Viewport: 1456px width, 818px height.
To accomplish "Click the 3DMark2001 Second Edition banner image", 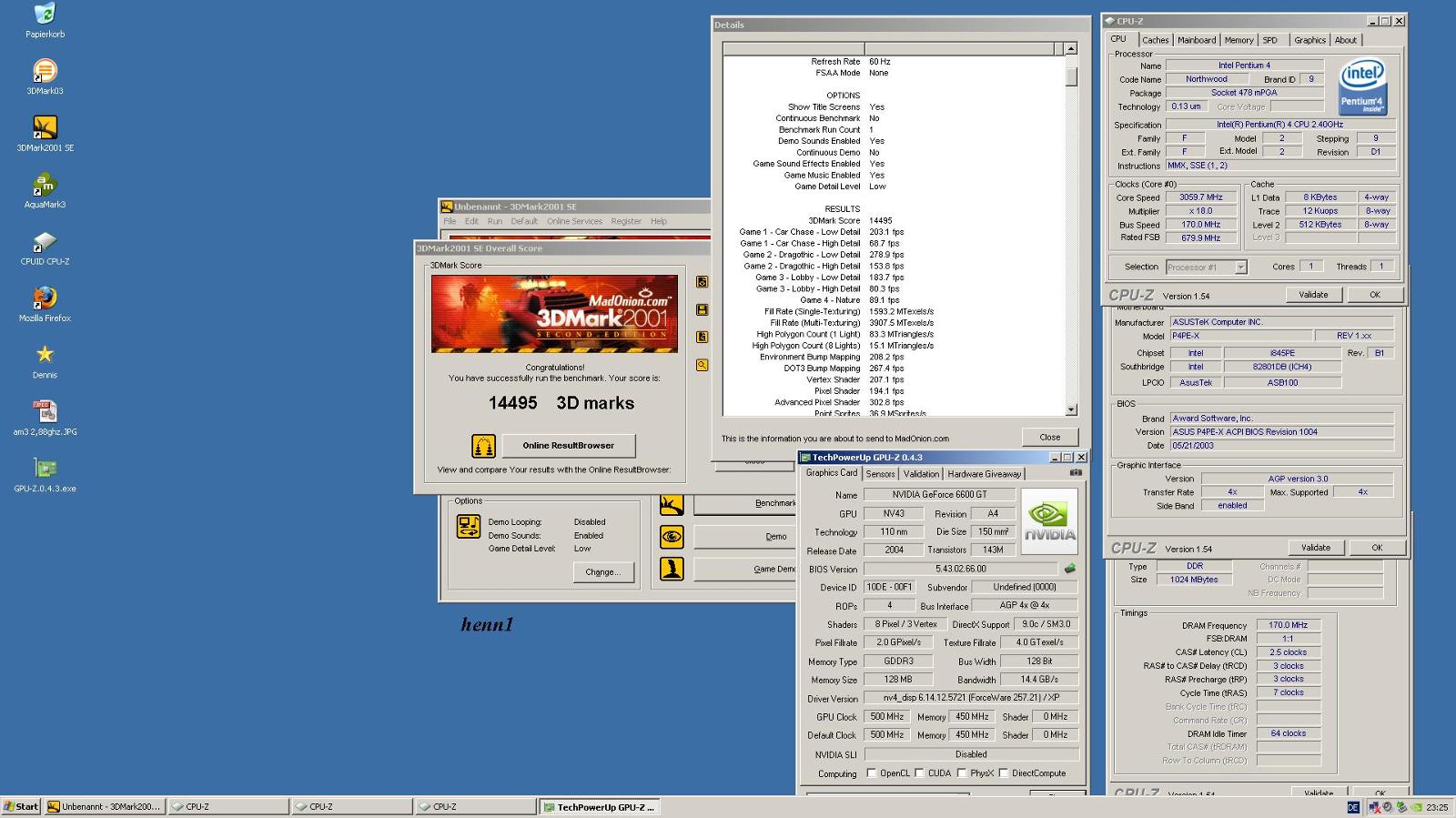I will pos(554,313).
